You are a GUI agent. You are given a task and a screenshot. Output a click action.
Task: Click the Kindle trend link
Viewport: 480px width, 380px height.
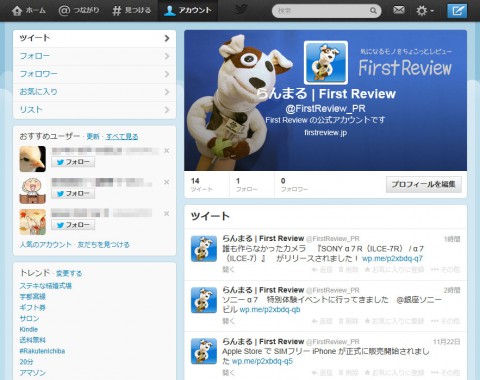pos(29,329)
